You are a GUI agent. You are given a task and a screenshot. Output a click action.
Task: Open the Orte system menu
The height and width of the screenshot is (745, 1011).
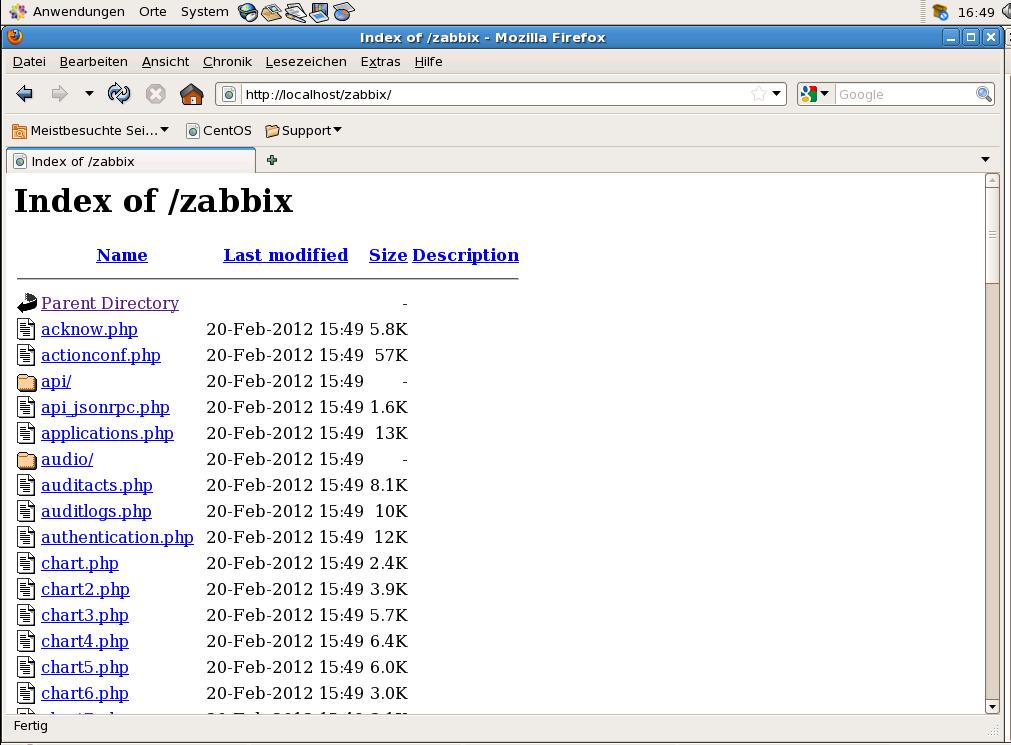[x=153, y=12]
